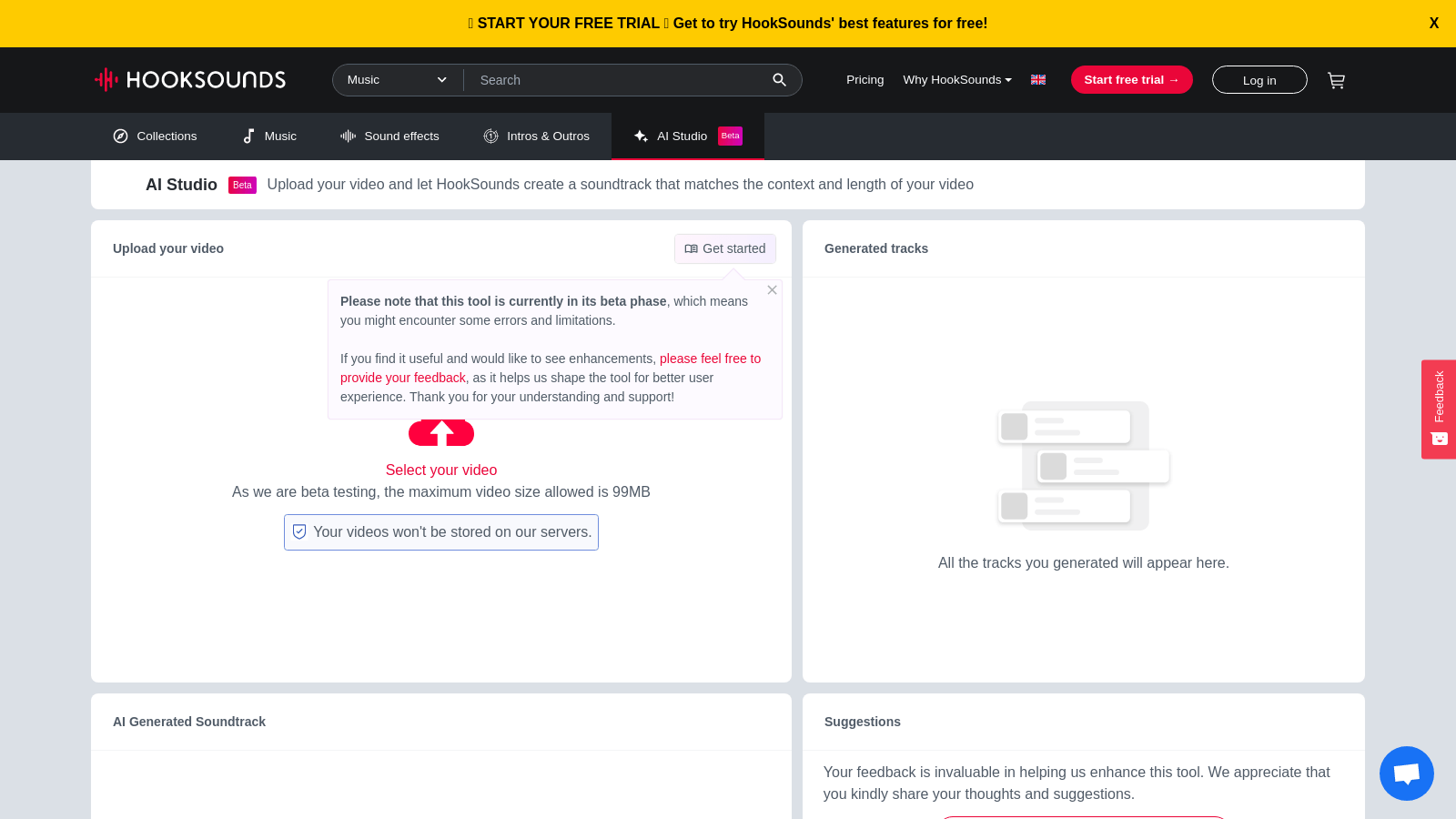Click into the Search input field

[619, 80]
